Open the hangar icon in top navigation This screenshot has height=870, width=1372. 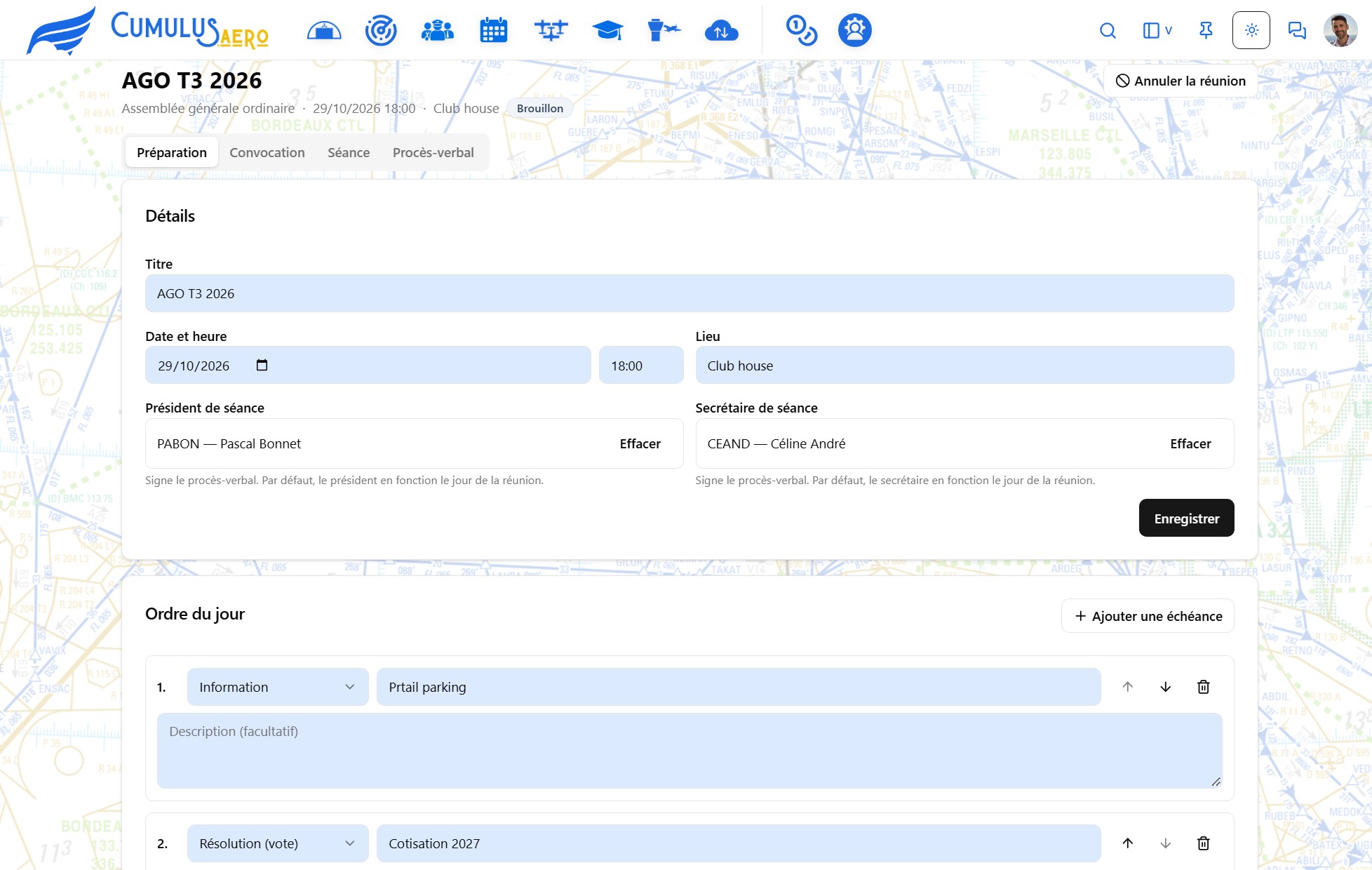tap(324, 30)
